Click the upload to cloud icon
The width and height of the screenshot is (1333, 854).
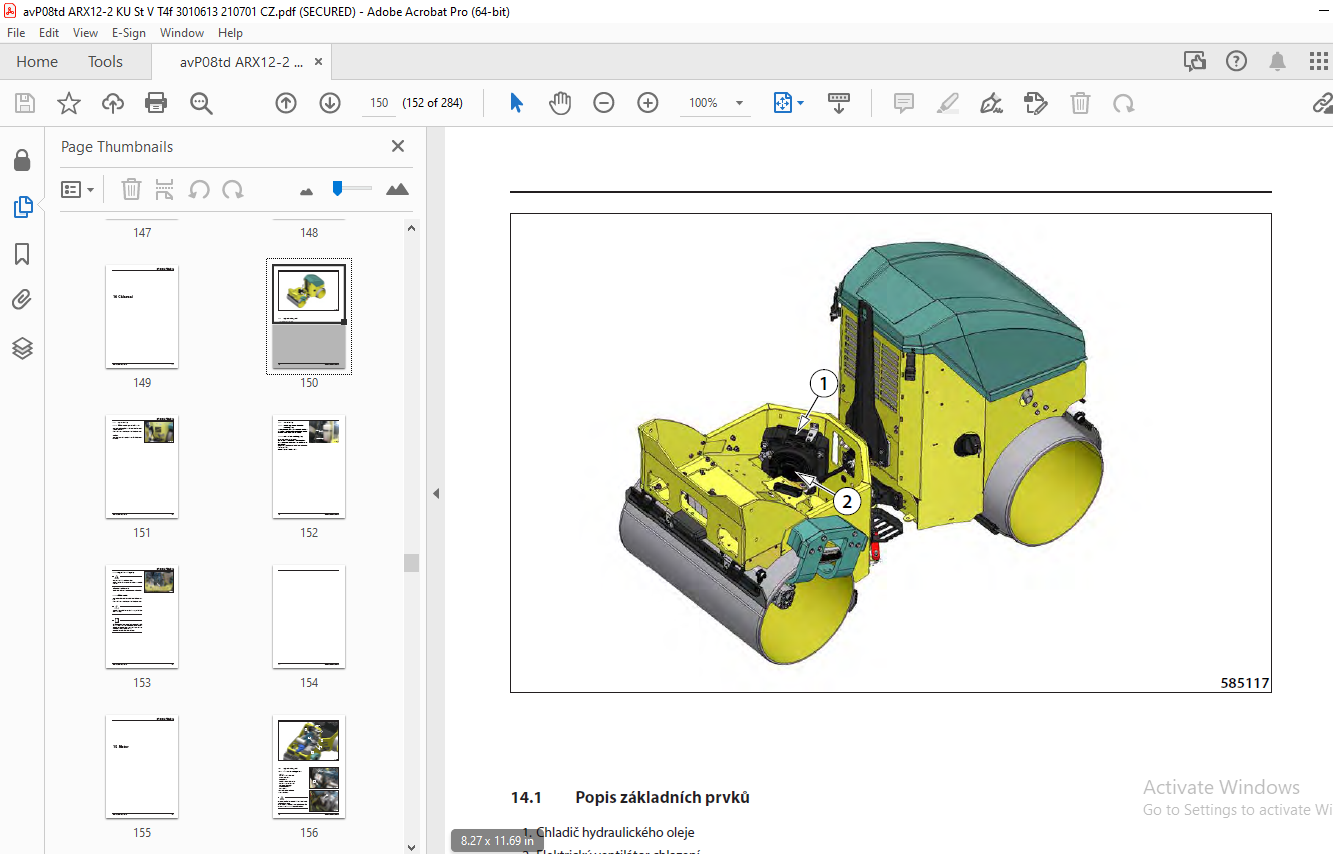(x=113, y=103)
